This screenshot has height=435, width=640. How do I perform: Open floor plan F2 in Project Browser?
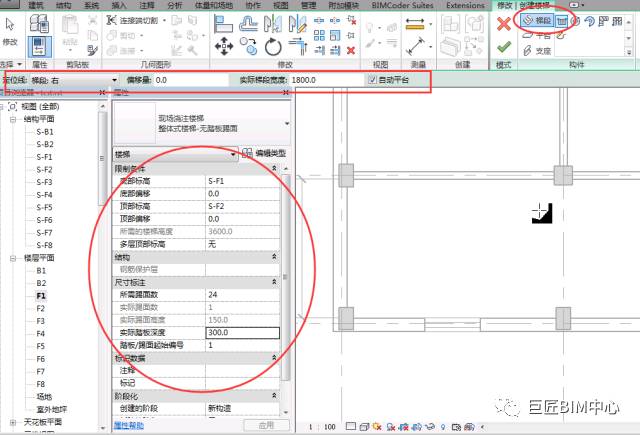pos(40,308)
